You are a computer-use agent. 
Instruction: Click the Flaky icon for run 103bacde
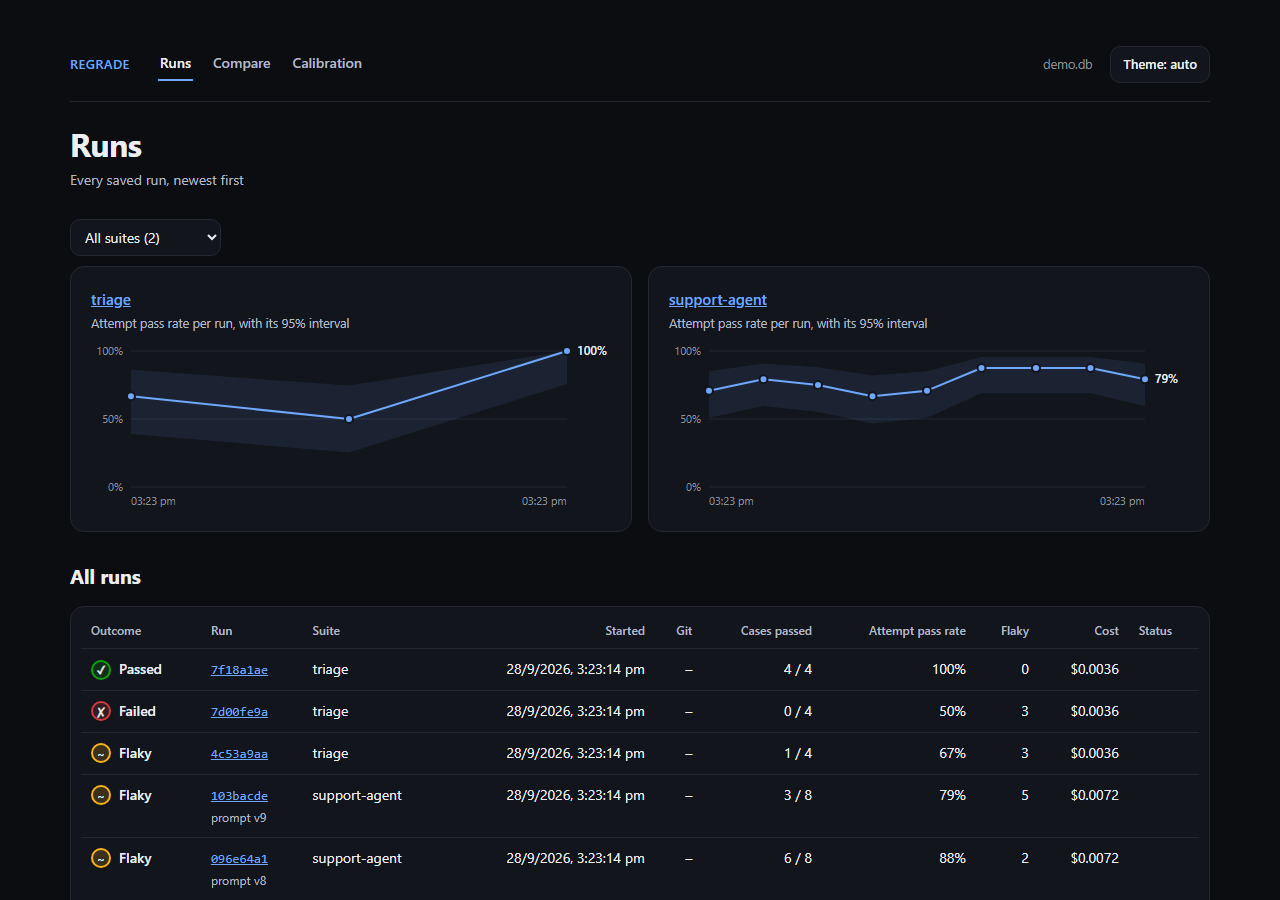(100, 796)
